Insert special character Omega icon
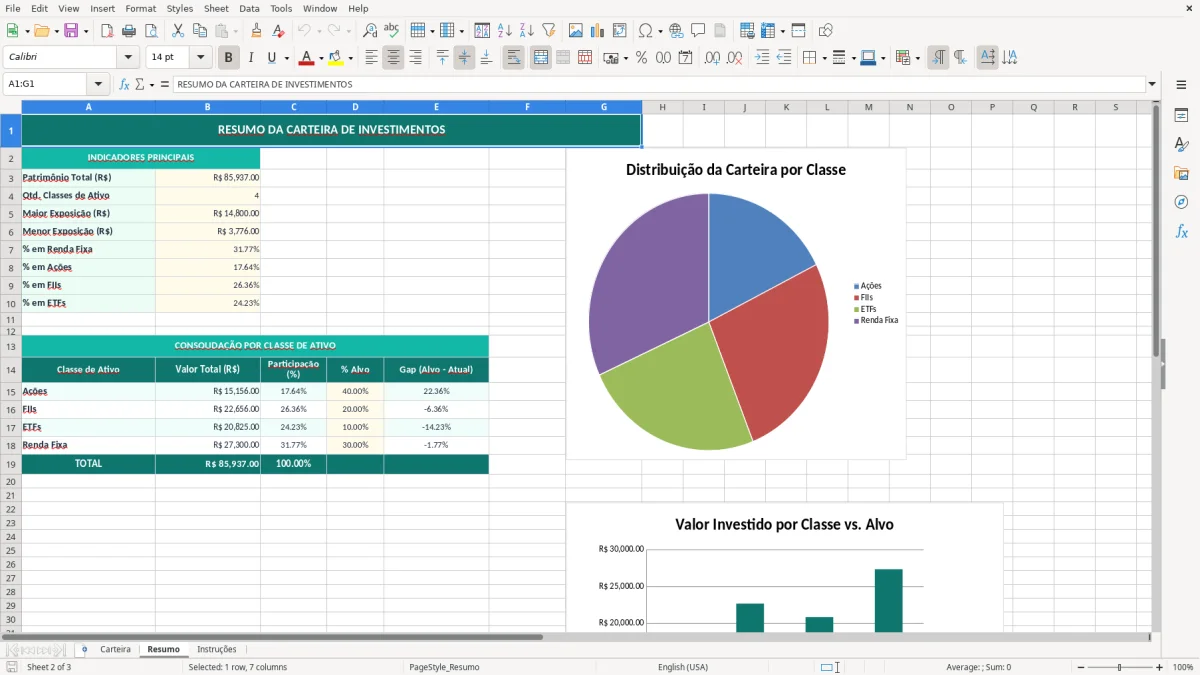 pos(644,31)
